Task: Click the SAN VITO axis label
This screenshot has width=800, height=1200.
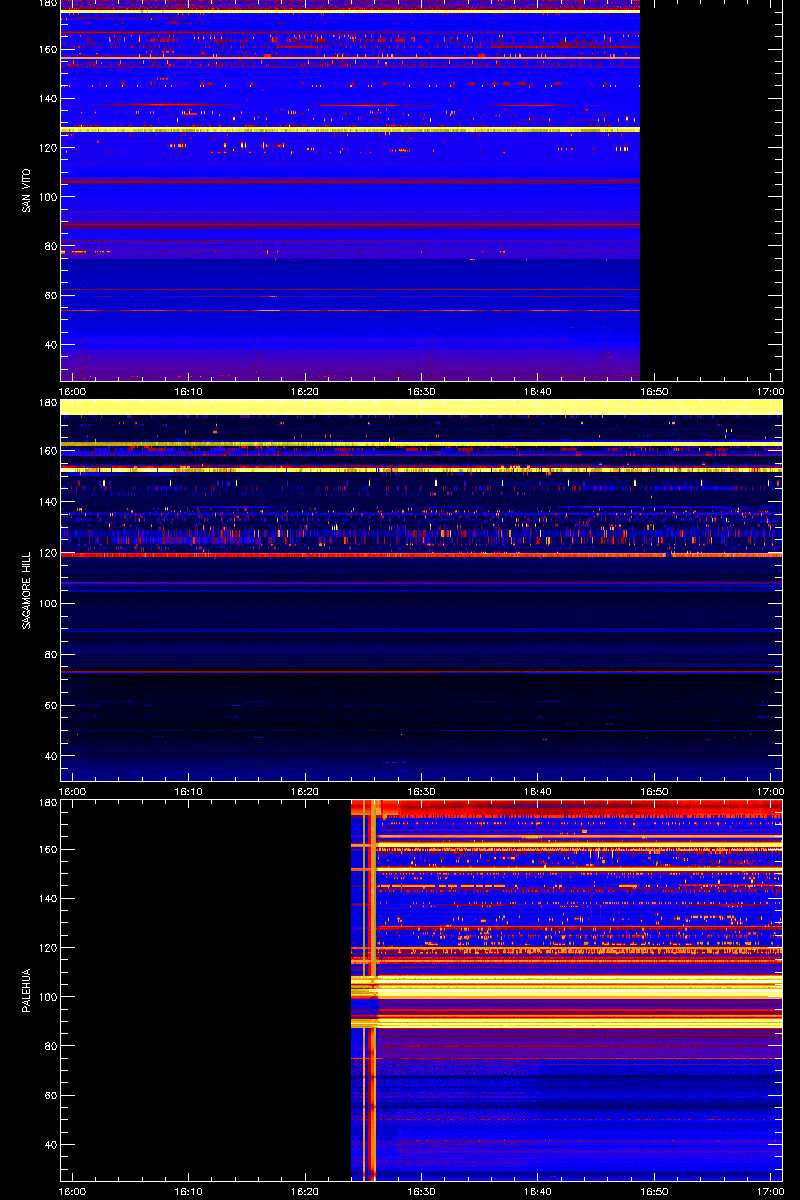Action: [25, 190]
